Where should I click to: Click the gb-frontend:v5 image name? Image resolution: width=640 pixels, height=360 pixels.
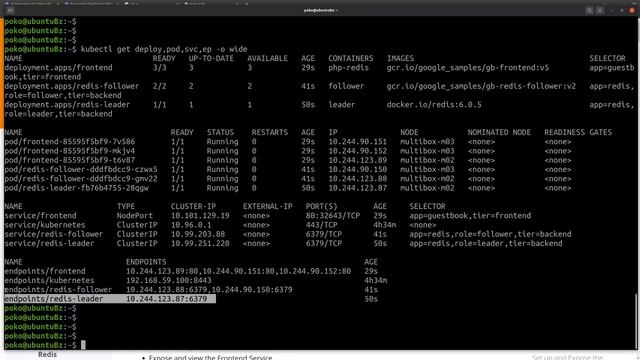coord(468,68)
